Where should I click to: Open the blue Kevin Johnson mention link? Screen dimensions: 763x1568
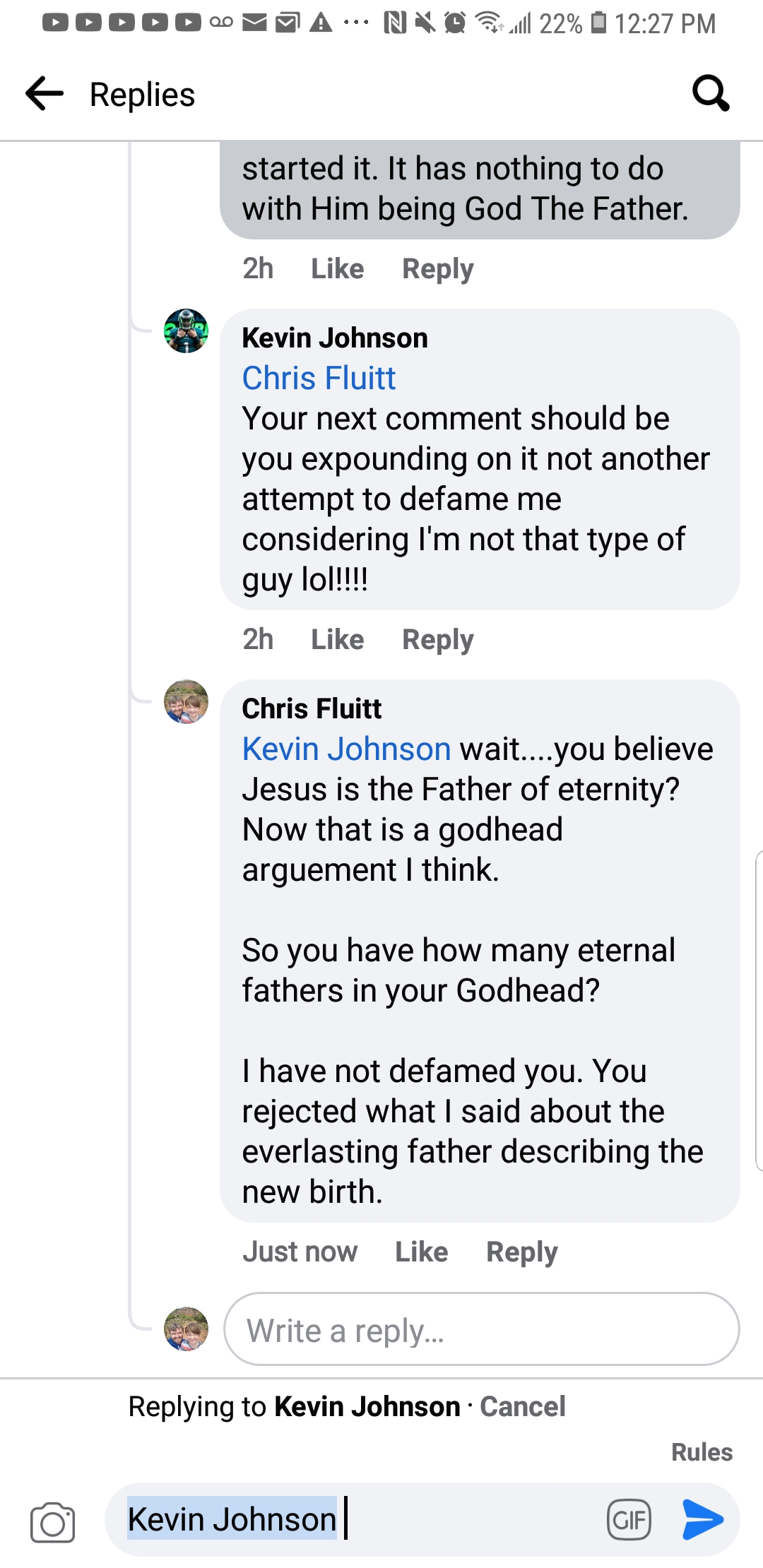click(x=346, y=749)
